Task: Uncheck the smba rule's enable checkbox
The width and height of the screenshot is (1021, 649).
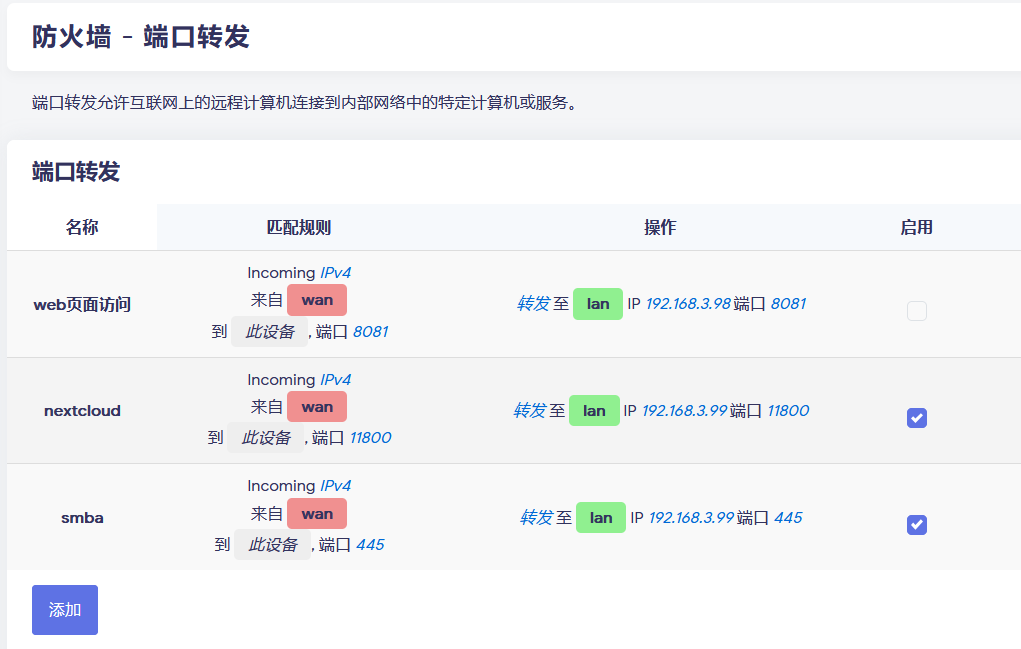Action: pyautogui.click(x=916, y=524)
